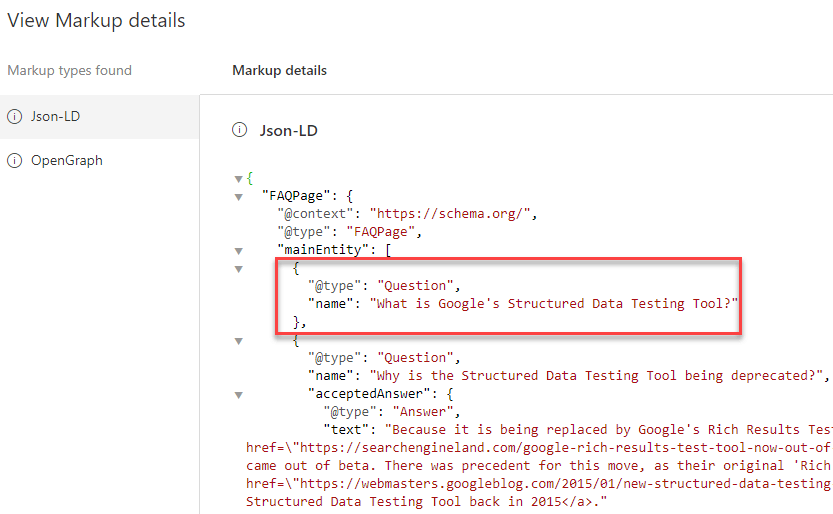Click the "Answer" type value
This screenshot has width=833, height=514.
(x=423, y=412)
